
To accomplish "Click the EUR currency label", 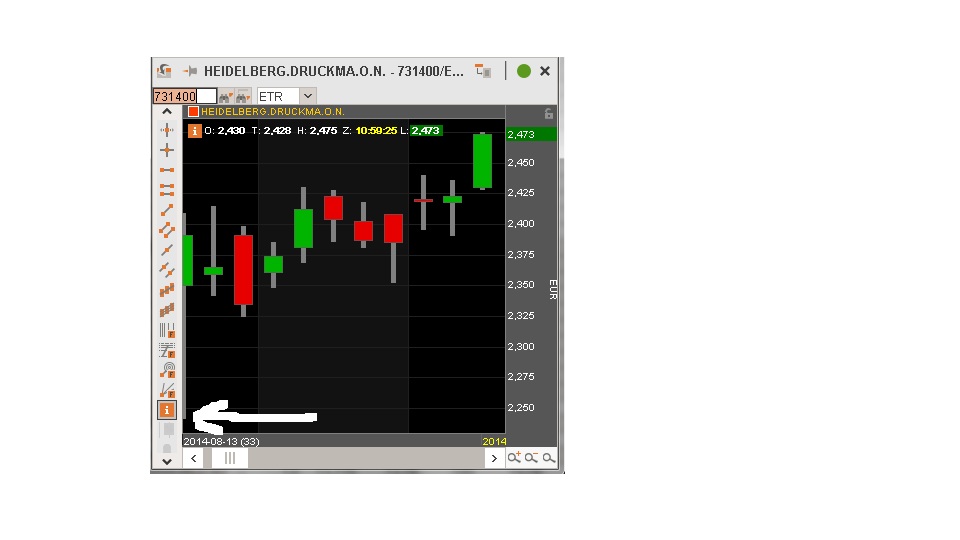I will point(553,290).
